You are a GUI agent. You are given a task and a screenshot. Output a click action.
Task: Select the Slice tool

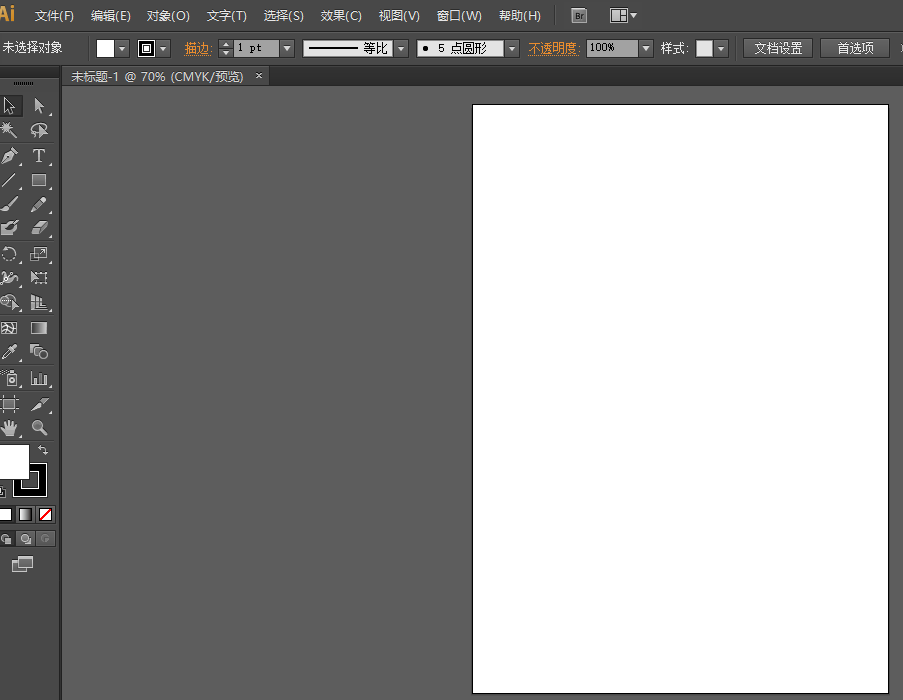[39, 404]
